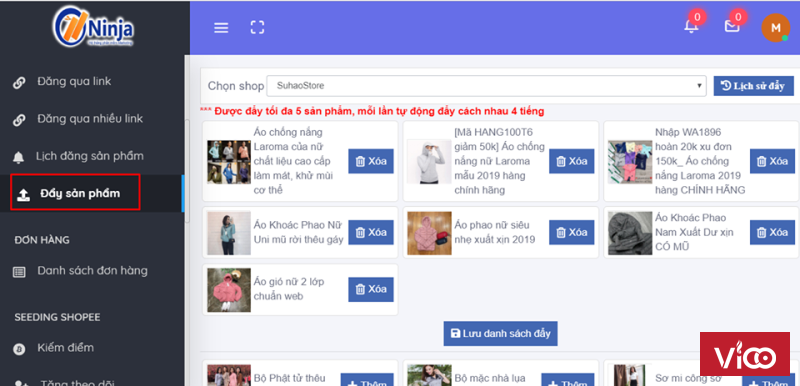Click thumbnail of Áo Khoác Phao Nam Xuất Dư
800x386 pixels.
[630, 233]
